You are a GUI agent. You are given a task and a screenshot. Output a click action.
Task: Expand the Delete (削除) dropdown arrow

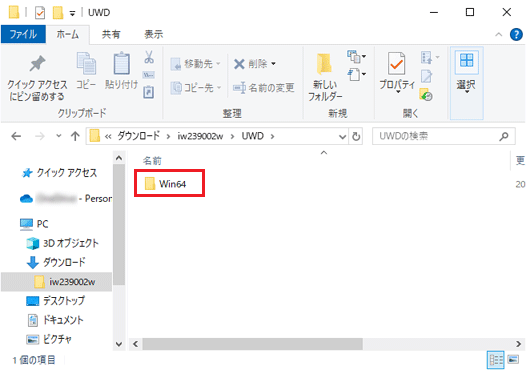[273, 63]
